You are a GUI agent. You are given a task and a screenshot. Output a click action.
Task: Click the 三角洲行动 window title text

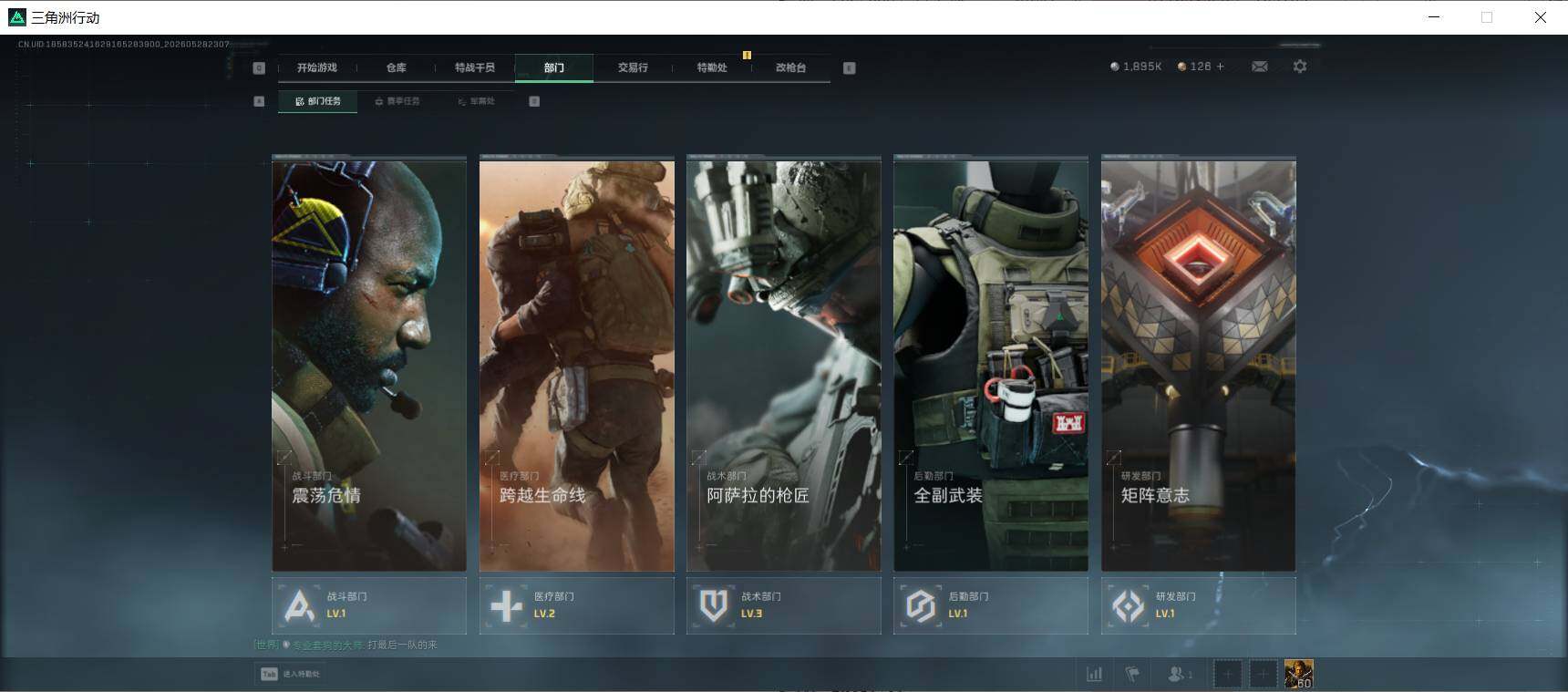click(66, 17)
